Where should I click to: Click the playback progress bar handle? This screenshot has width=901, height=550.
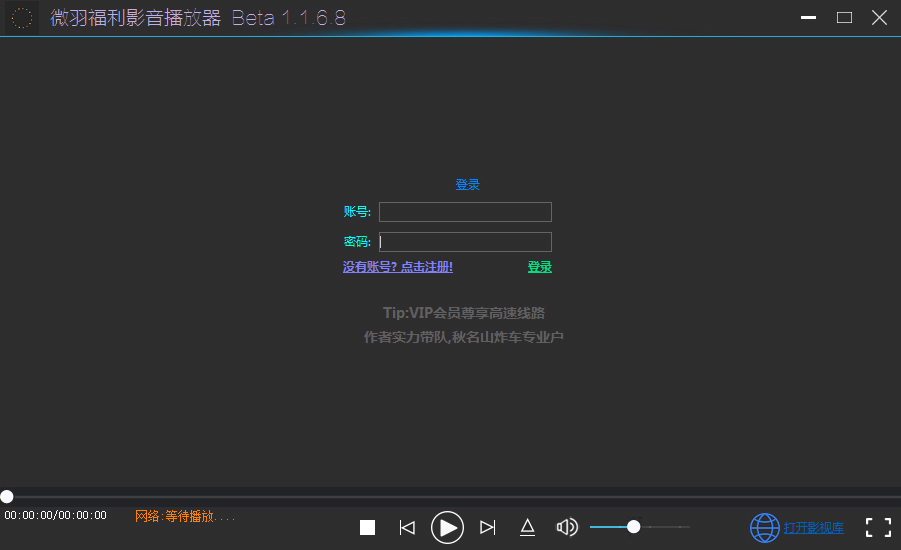[7, 496]
